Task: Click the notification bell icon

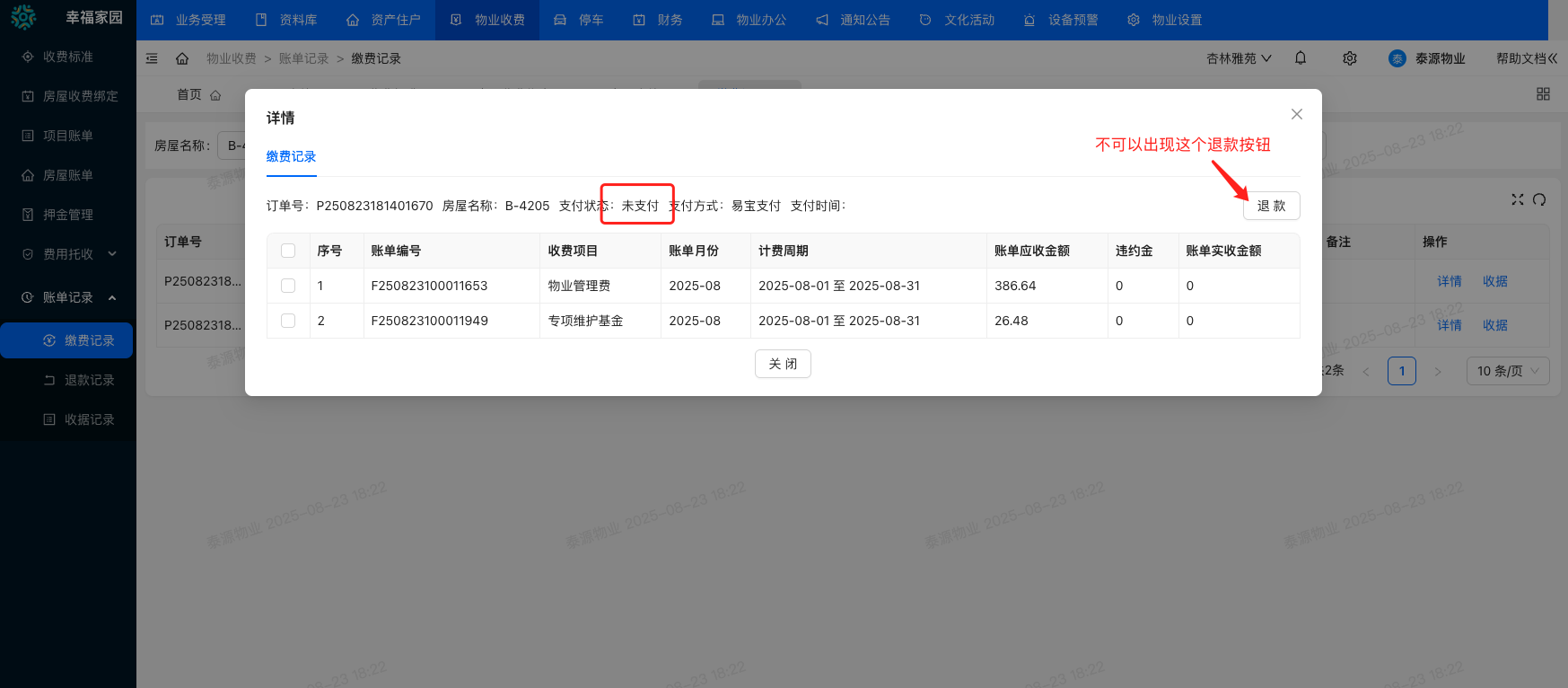Action: [1301, 58]
